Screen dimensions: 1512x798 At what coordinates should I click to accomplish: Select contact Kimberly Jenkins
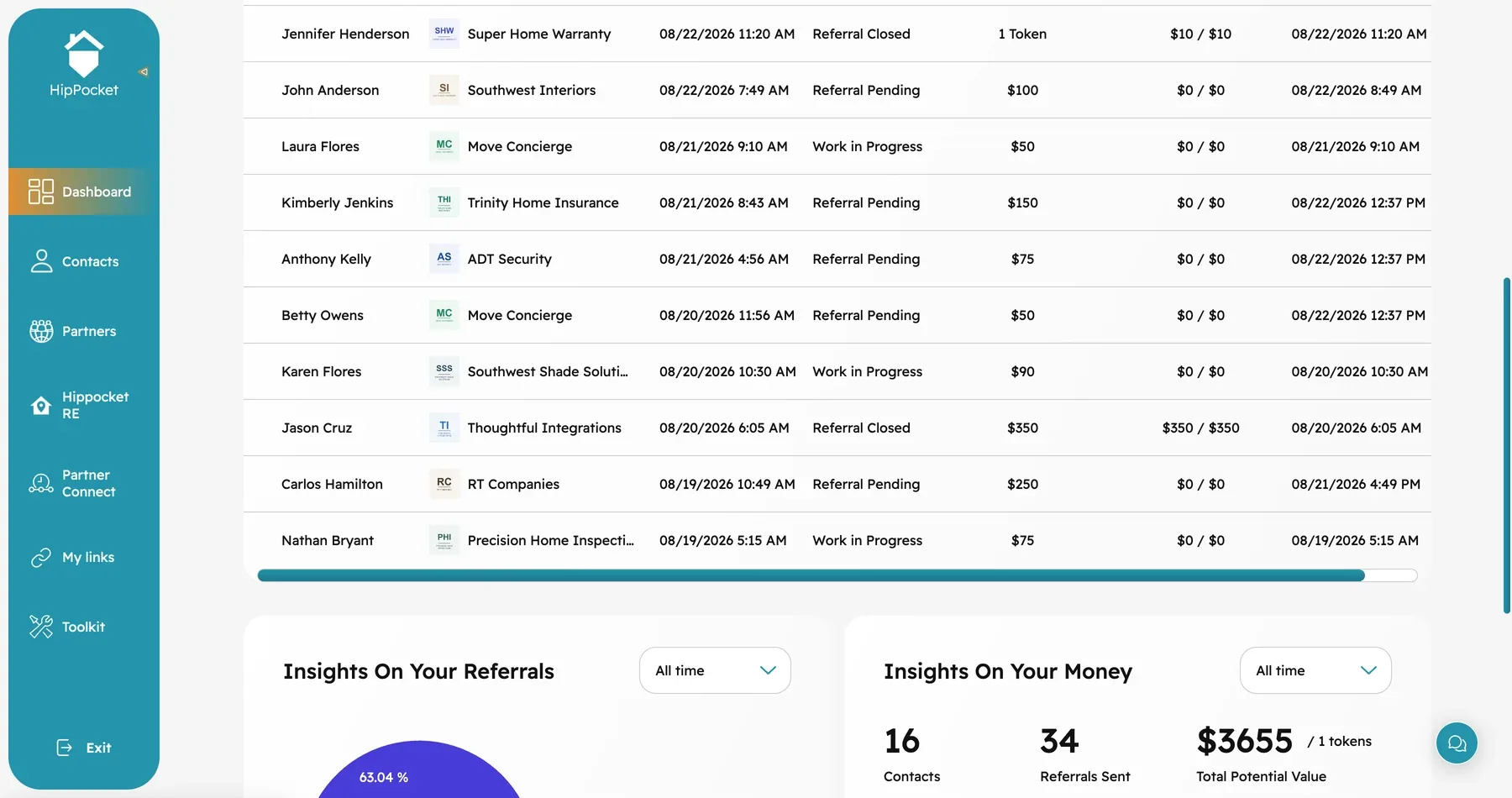click(337, 202)
